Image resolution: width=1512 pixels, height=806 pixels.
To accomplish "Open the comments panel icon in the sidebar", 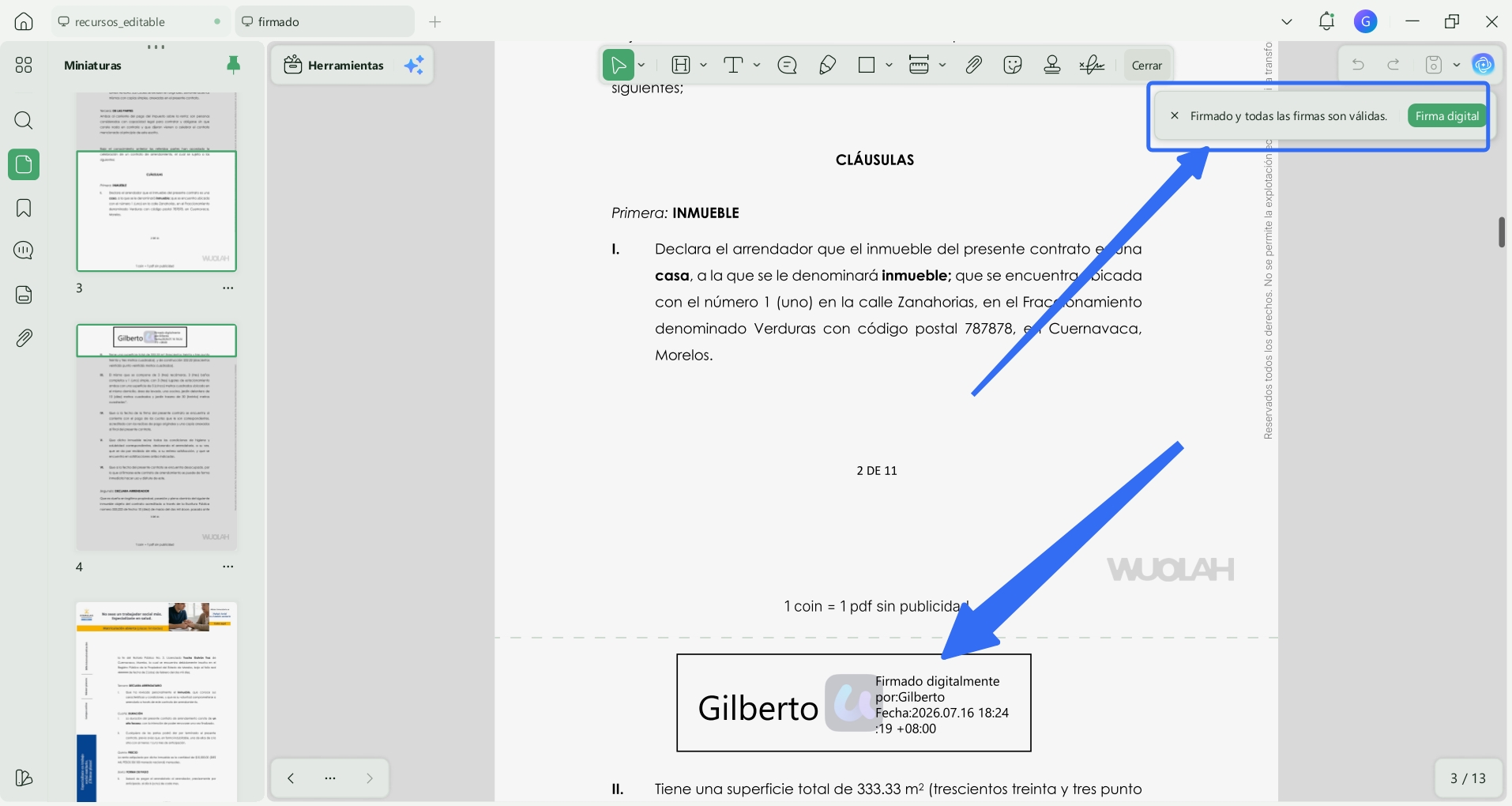I will coord(24,251).
